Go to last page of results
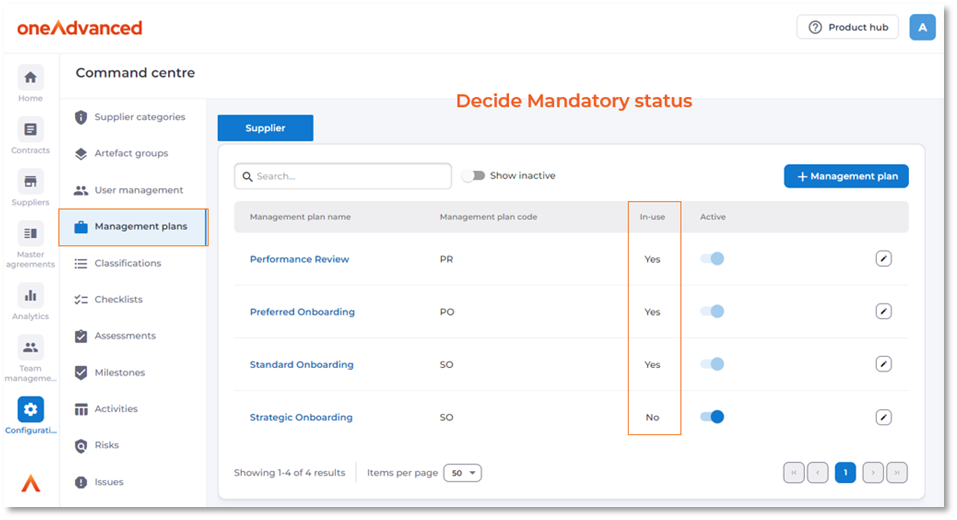This screenshot has width=957, height=520. pyautogui.click(x=897, y=473)
